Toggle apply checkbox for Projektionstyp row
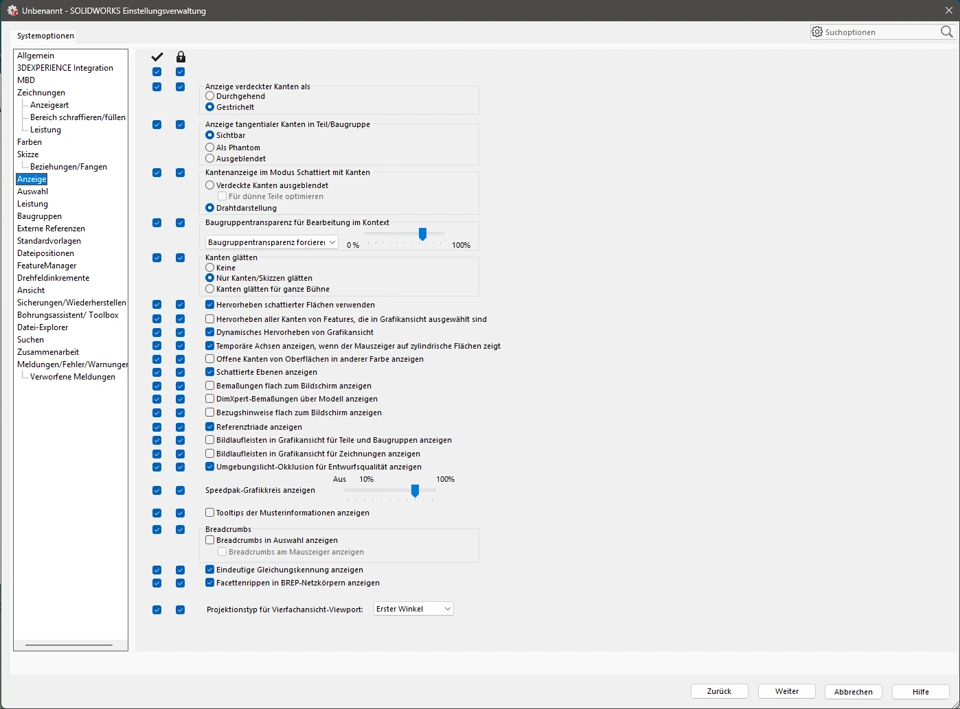The height and width of the screenshot is (709, 960). pyautogui.click(x=157, y=610)
